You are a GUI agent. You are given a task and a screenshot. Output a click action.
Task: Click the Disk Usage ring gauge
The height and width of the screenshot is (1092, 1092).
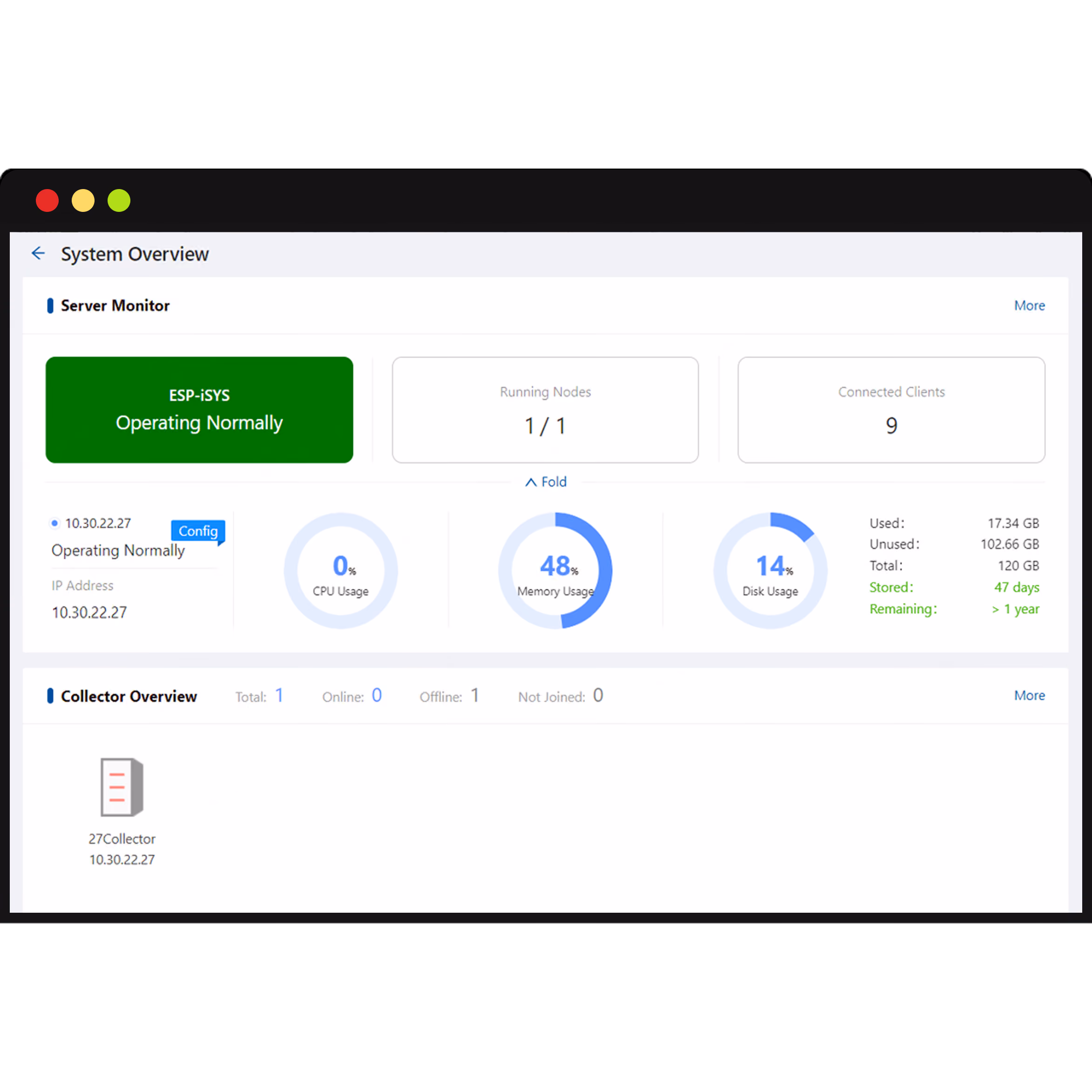point(770,570)
